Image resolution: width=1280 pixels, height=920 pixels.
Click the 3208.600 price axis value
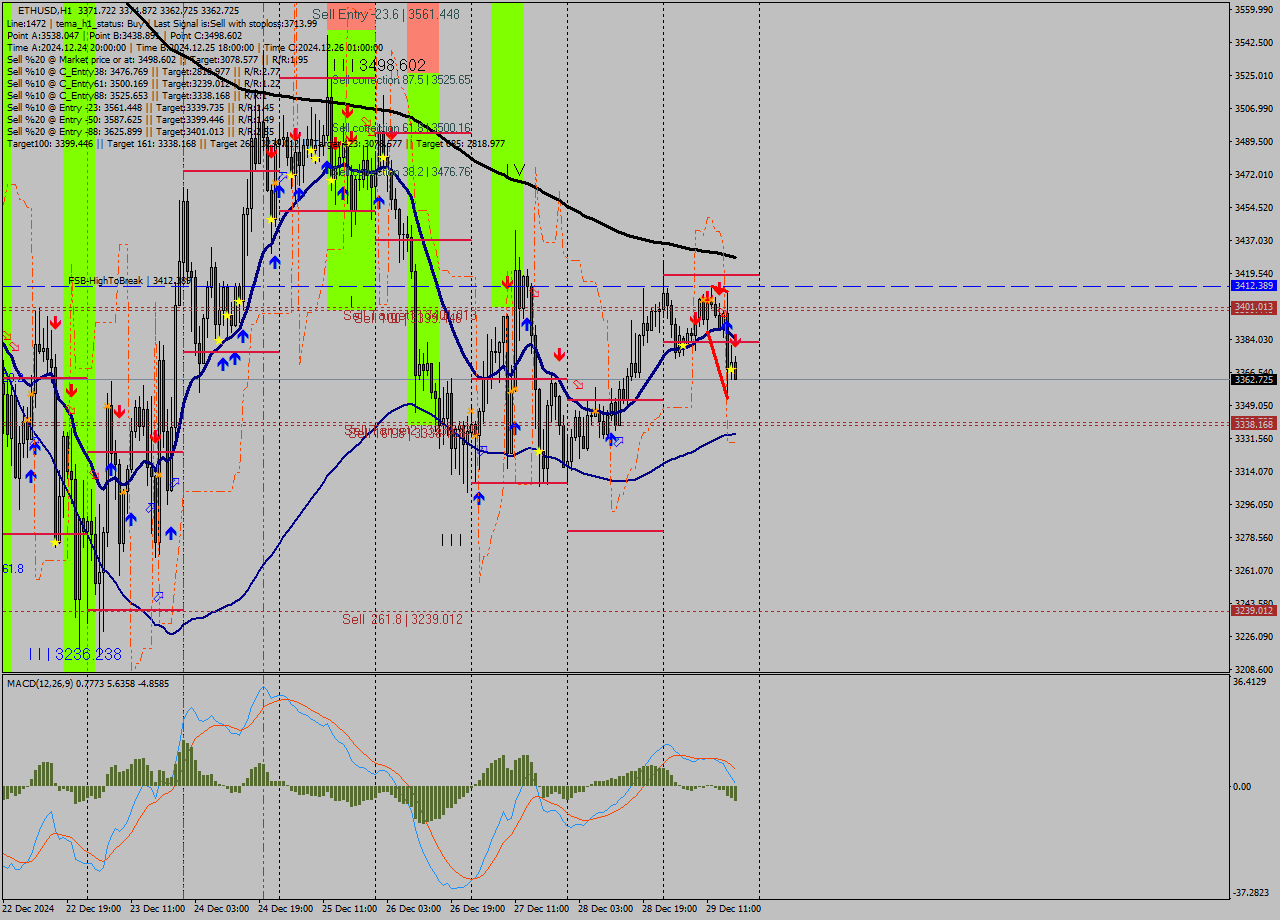pos(1254,669)
